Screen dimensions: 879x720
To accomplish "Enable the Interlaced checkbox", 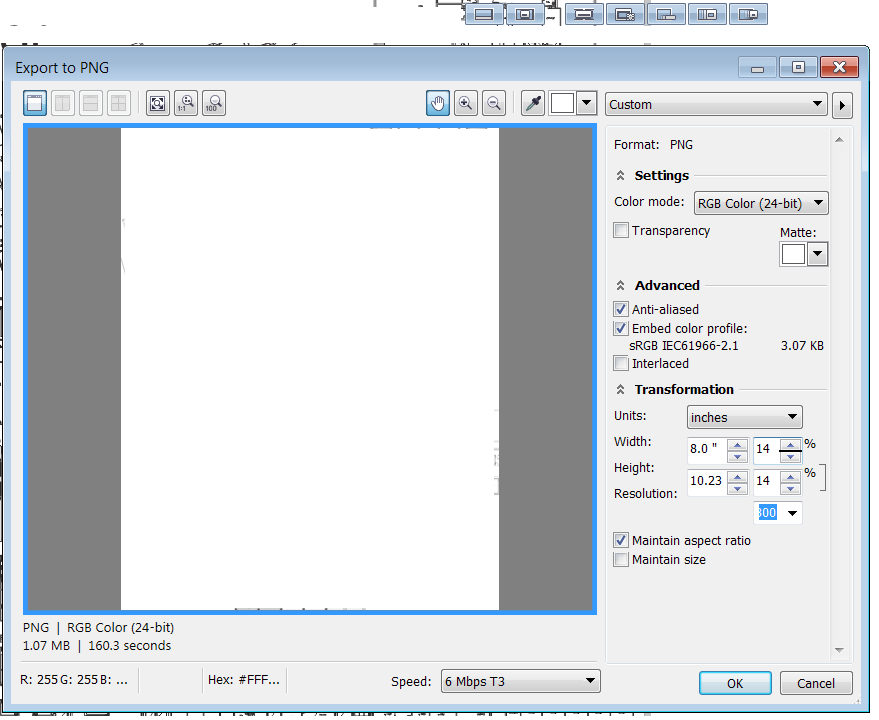I will 622,364.
